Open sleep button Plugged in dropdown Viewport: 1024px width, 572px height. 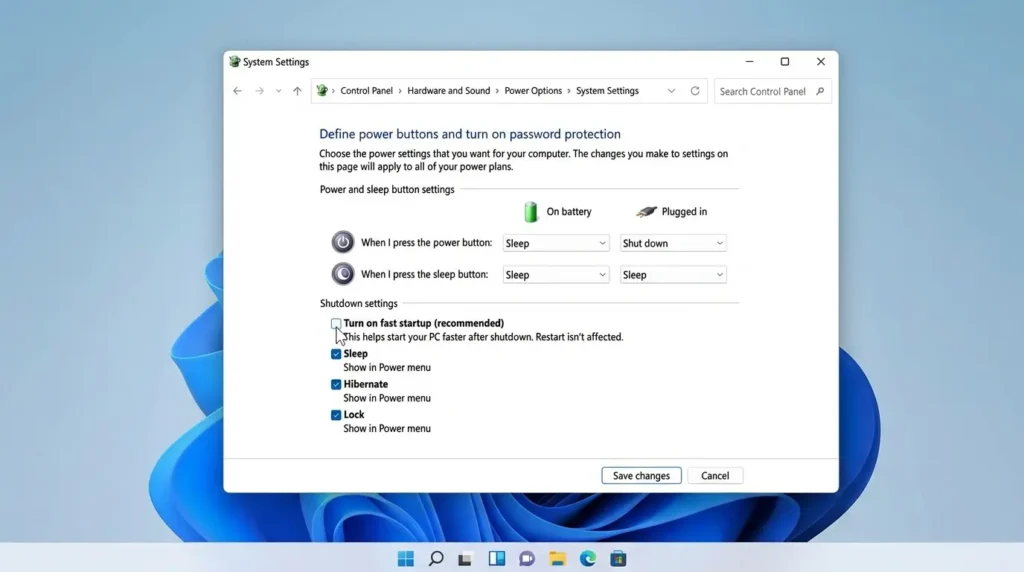673,275
